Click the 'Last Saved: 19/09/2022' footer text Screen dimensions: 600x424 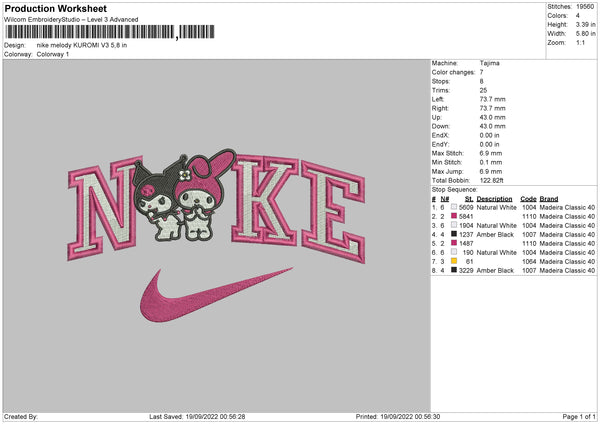[x=197, y=416]
